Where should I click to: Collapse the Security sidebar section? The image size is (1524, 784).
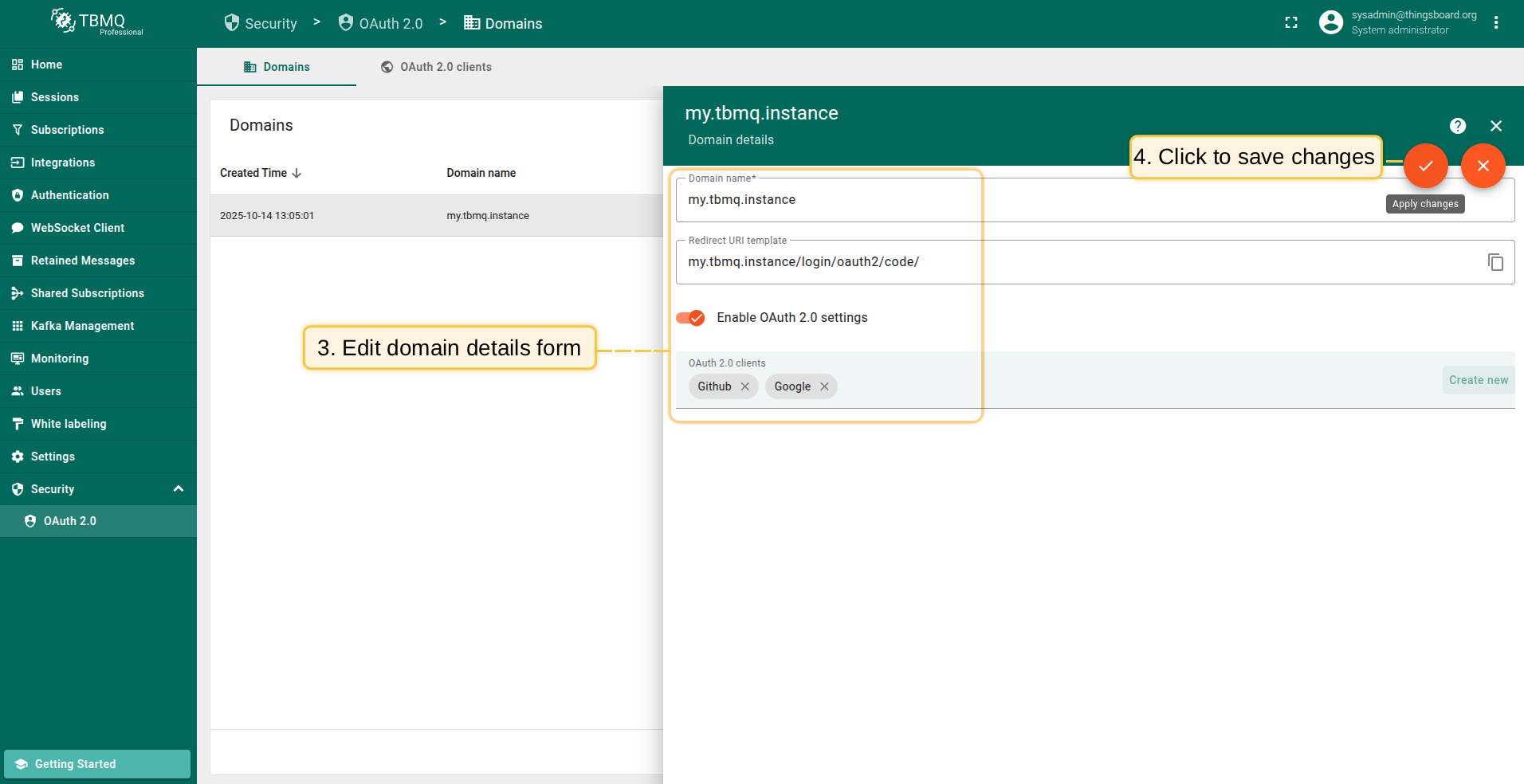179,489
